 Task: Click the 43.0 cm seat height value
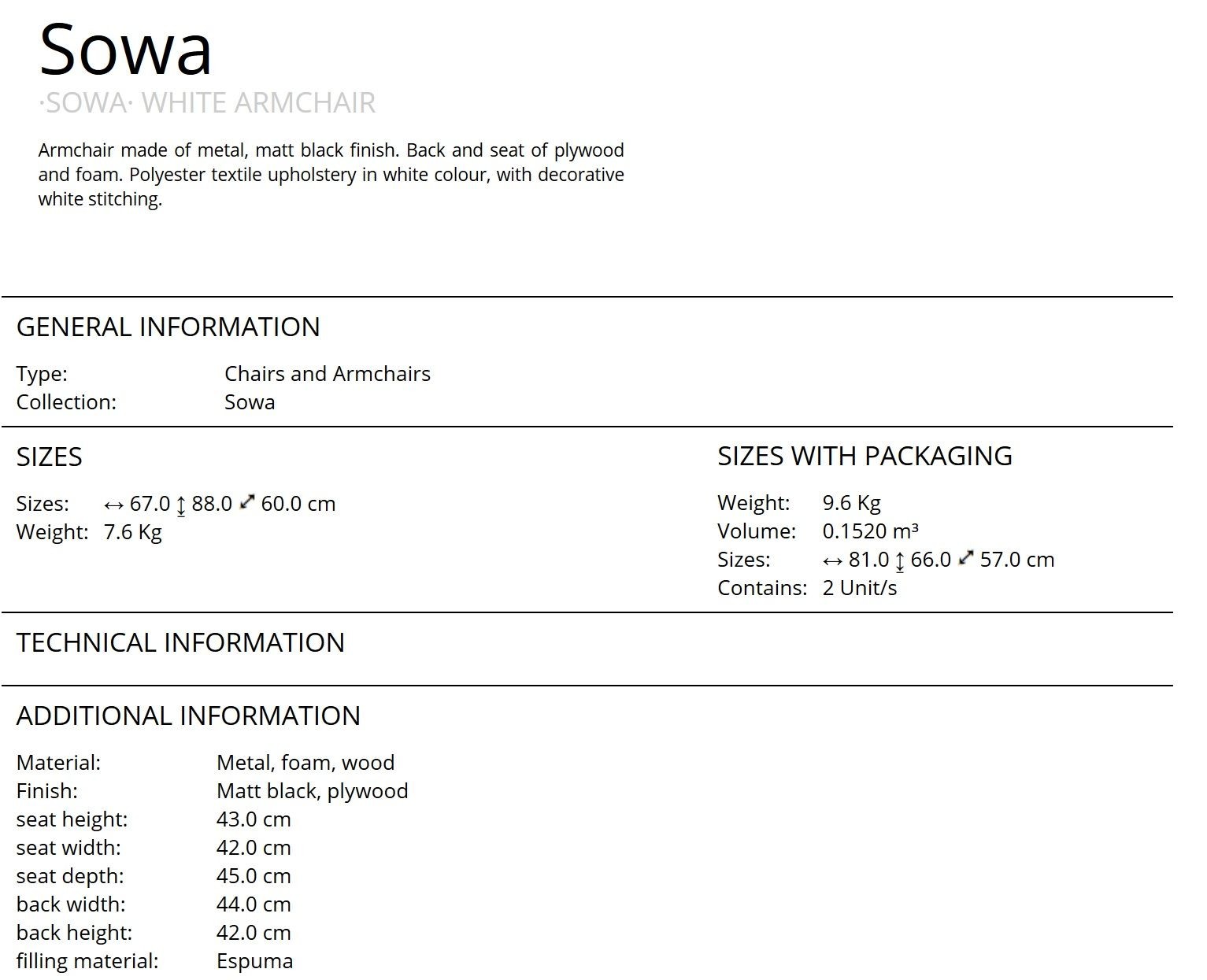pos(254,819)
